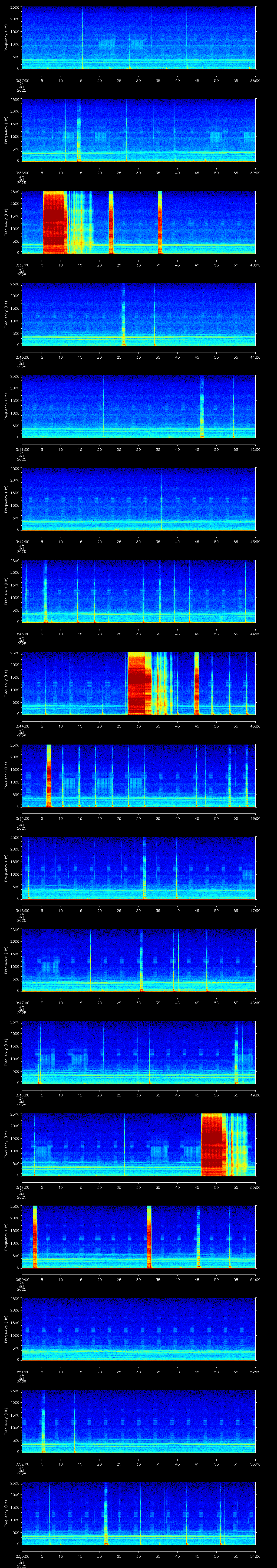Click the 2500 tick label on 0:37:00 panel
Viewport: 277px width, 1568px height.
[15, 7]
